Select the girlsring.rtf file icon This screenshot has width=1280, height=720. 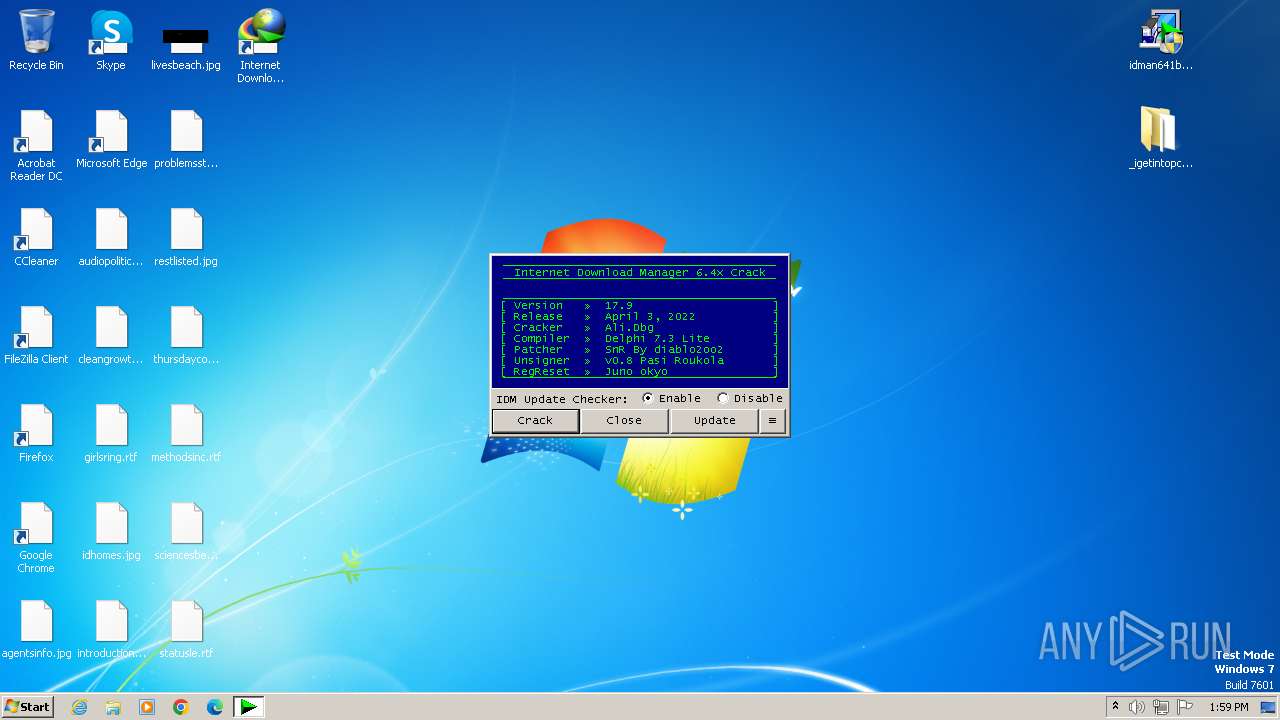coord(111,434)
